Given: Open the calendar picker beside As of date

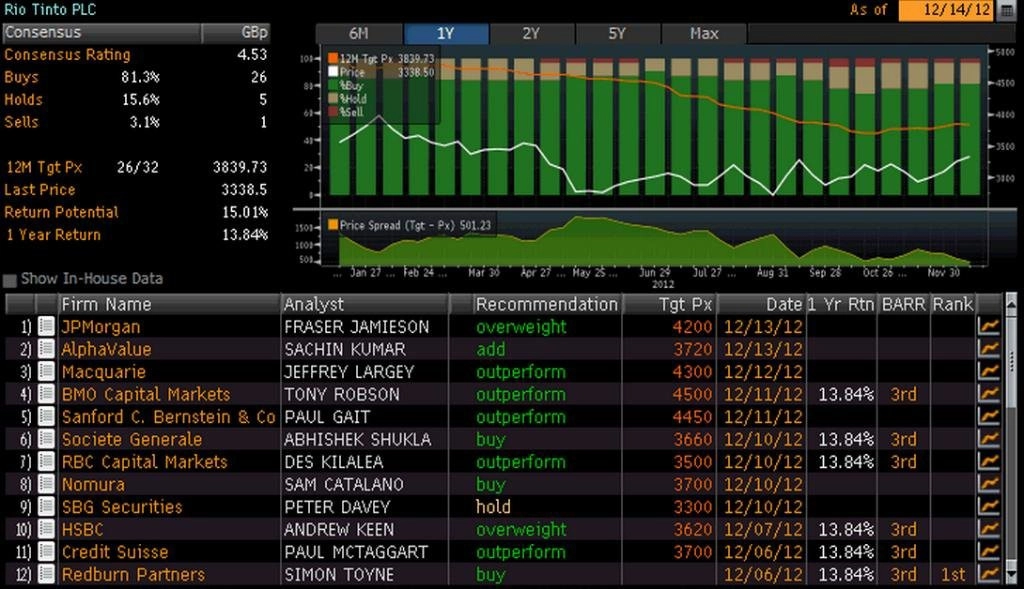Looking at the screenshot, I should click(x=1008, y=10).
